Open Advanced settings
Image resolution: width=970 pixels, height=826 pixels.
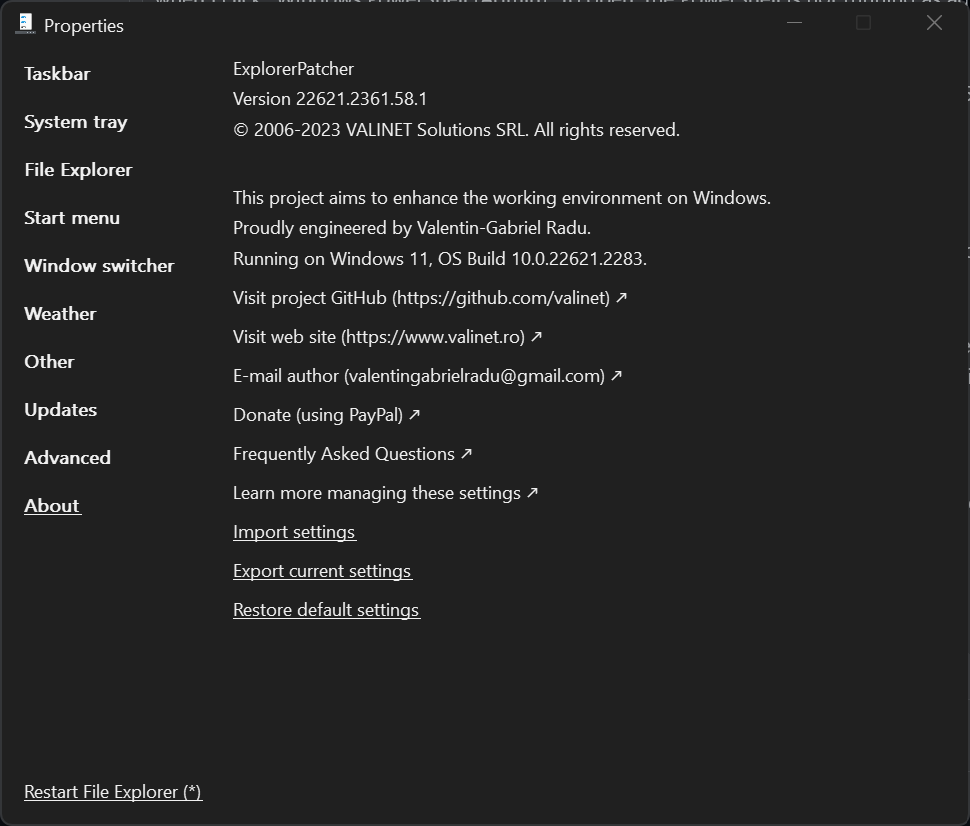(x=66, y=457)
